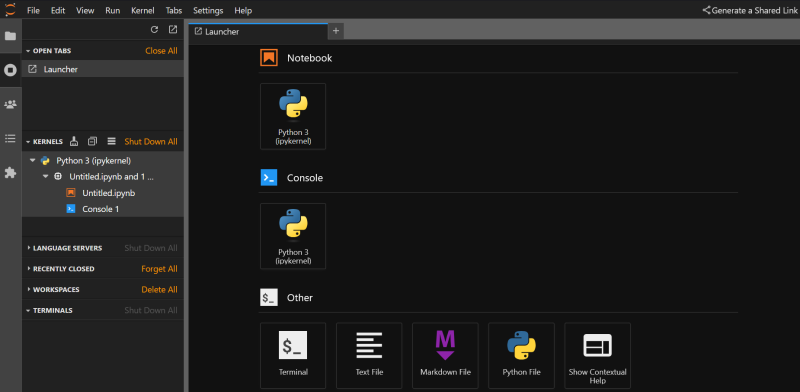Create a new Text File from launcher
Image resolution: width=800 pixels, height=392 pixels.
click(x=369, y=356)
